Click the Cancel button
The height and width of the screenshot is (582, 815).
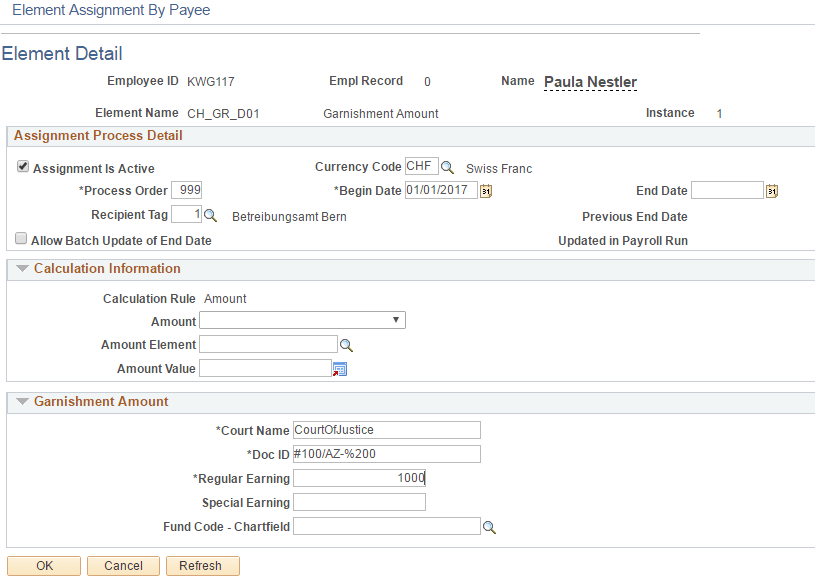click(122, 565)
